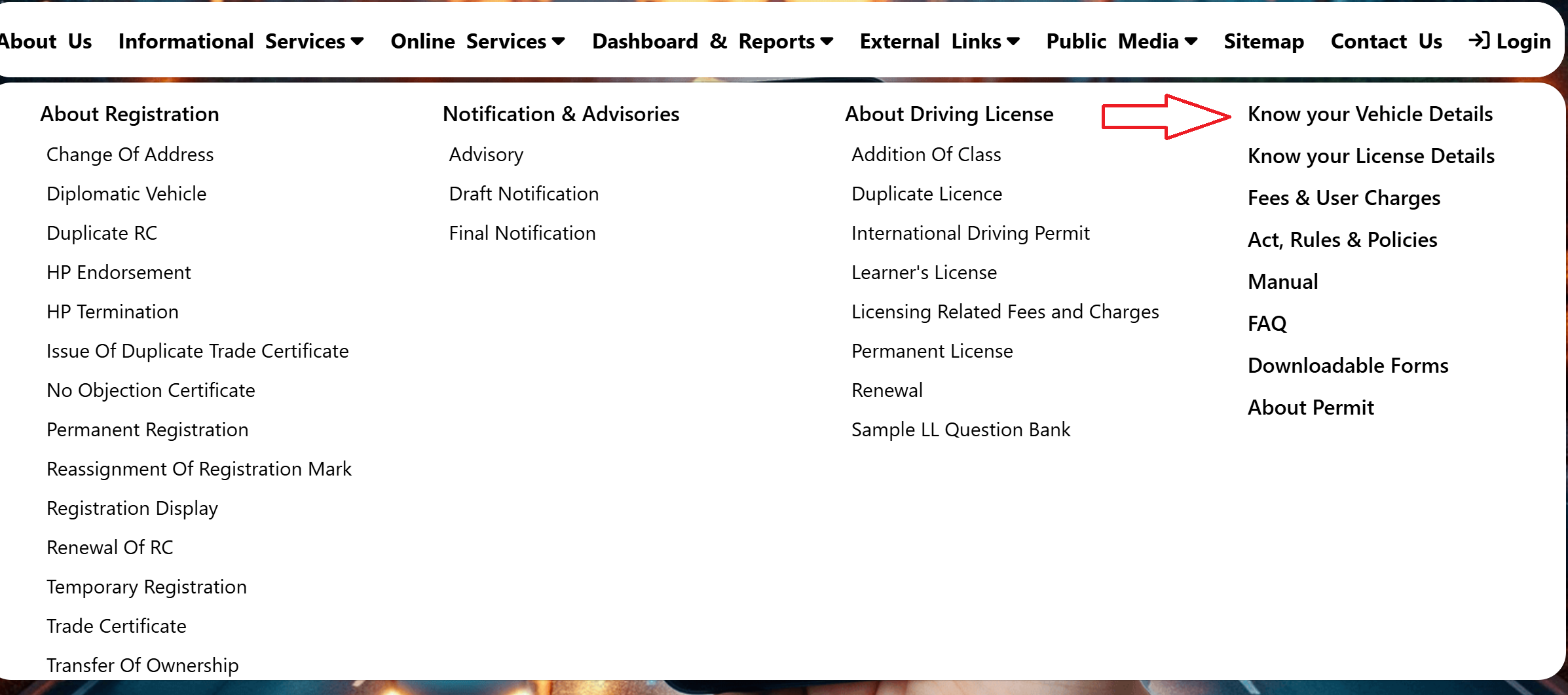
Task: Select International Driving Permit
Action: [x=970, y=233]
